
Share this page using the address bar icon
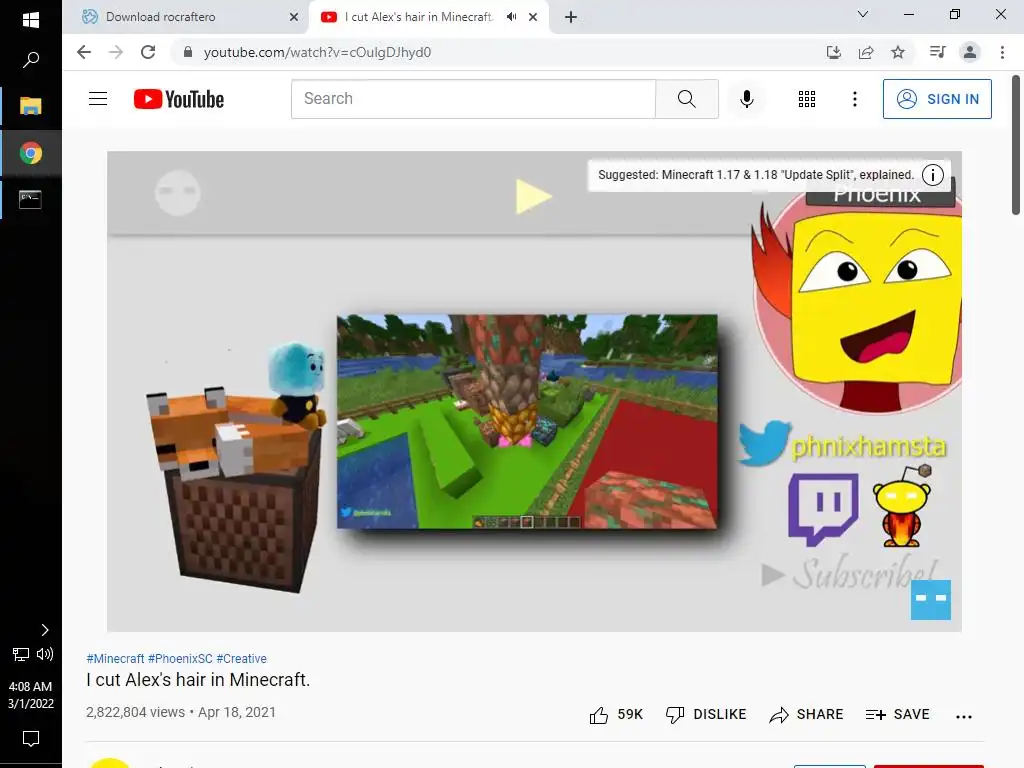point(866,52)
